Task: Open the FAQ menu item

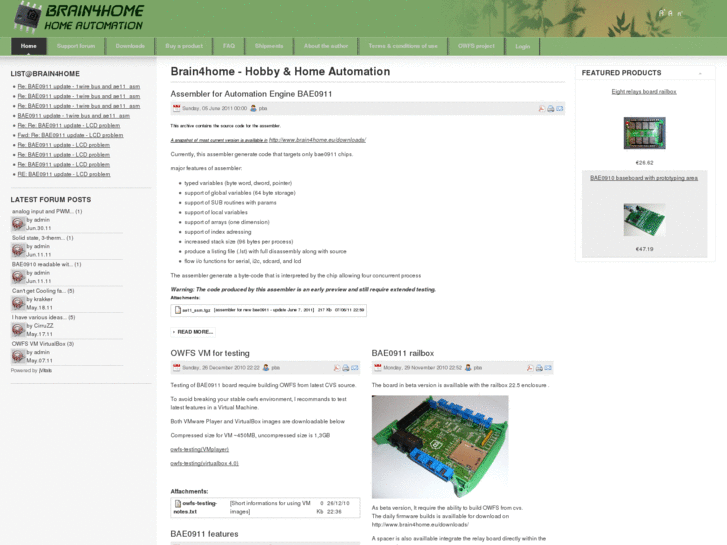Action: click(229, 46)
